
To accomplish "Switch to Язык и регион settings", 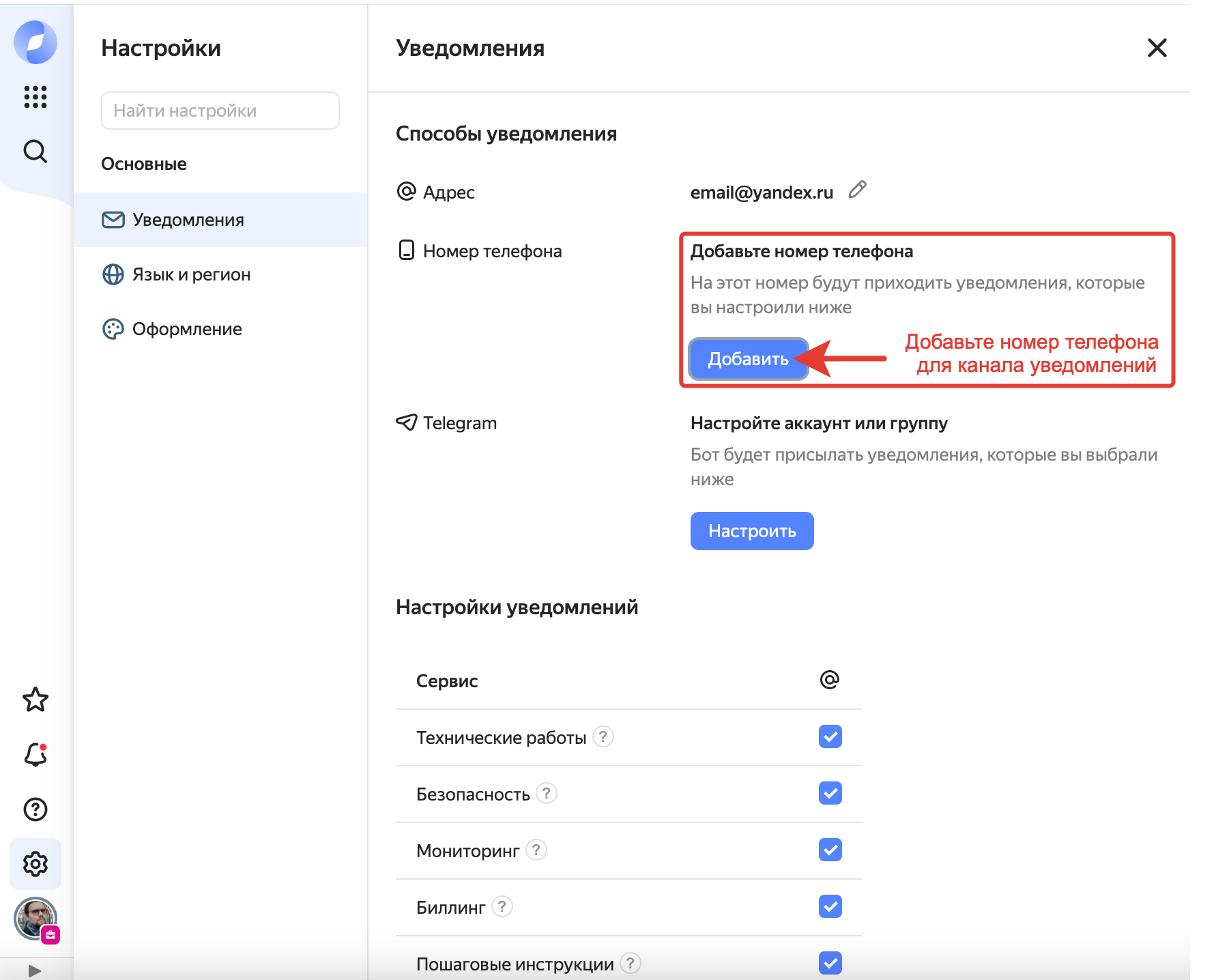I will pos(190,274).
